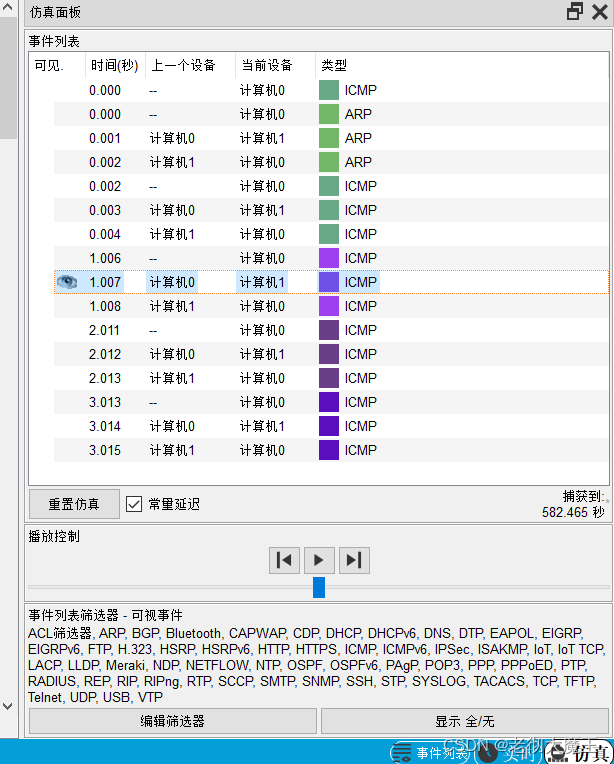Click the ICMP swatch in the 2.011 row

pyautogui.click(x=329, y=330)
